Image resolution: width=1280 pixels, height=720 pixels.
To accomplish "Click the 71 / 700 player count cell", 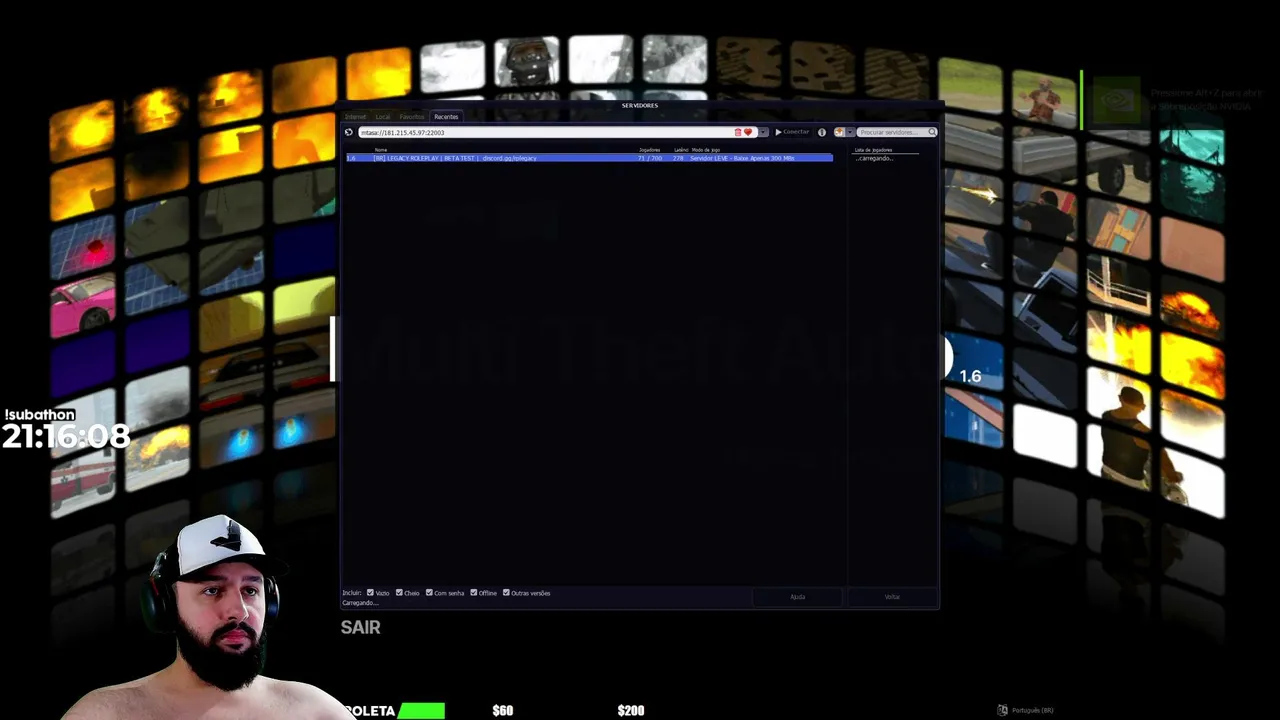I will [650, 158].
